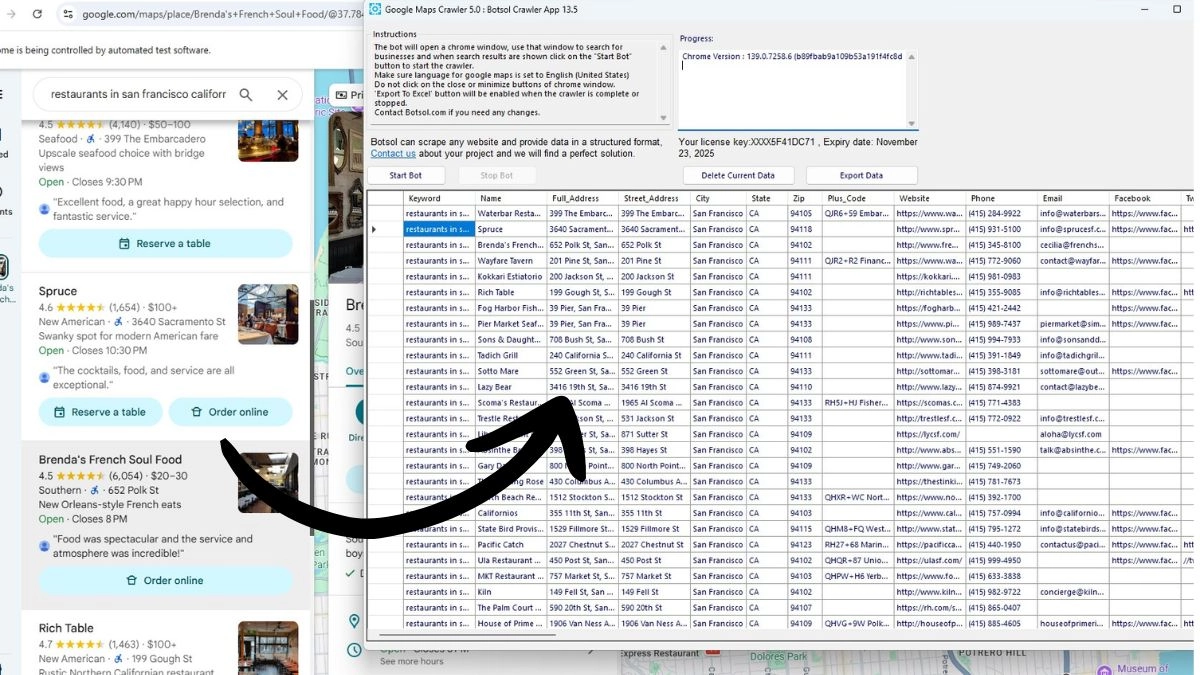
Task: Click the Google Maps search input field
Action: 138,94
